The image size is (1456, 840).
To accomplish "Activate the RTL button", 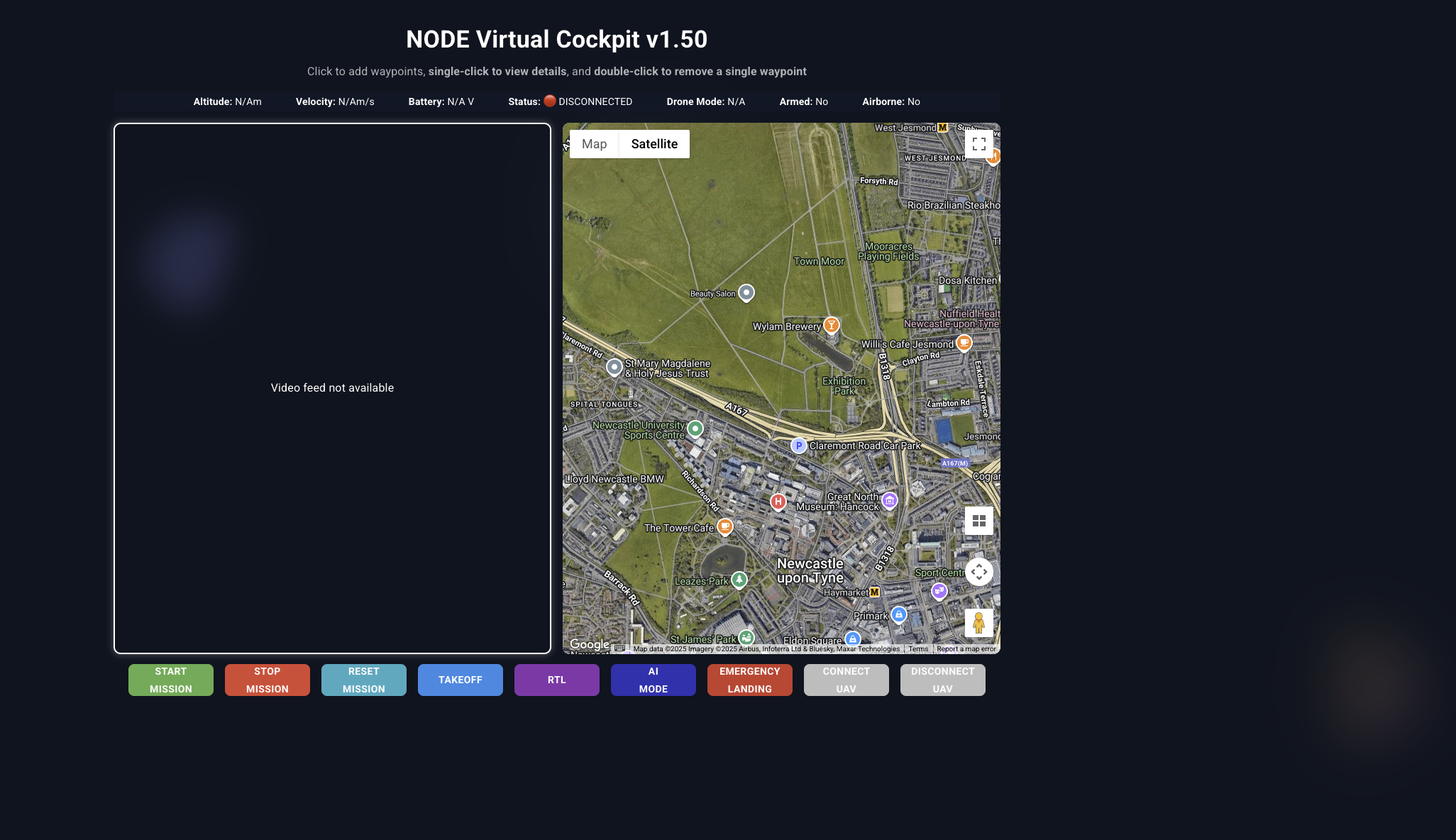I will click(x=556, y=680).
